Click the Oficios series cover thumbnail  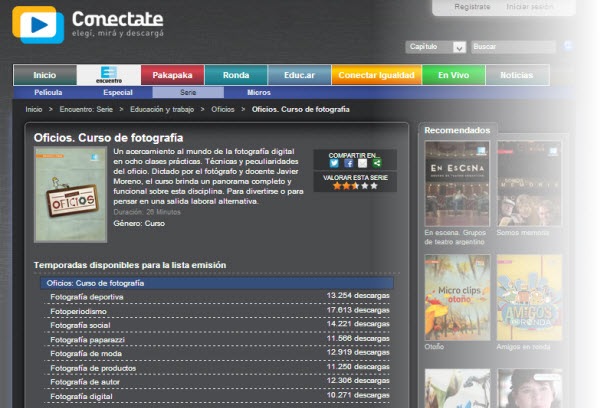pos(70,194)
